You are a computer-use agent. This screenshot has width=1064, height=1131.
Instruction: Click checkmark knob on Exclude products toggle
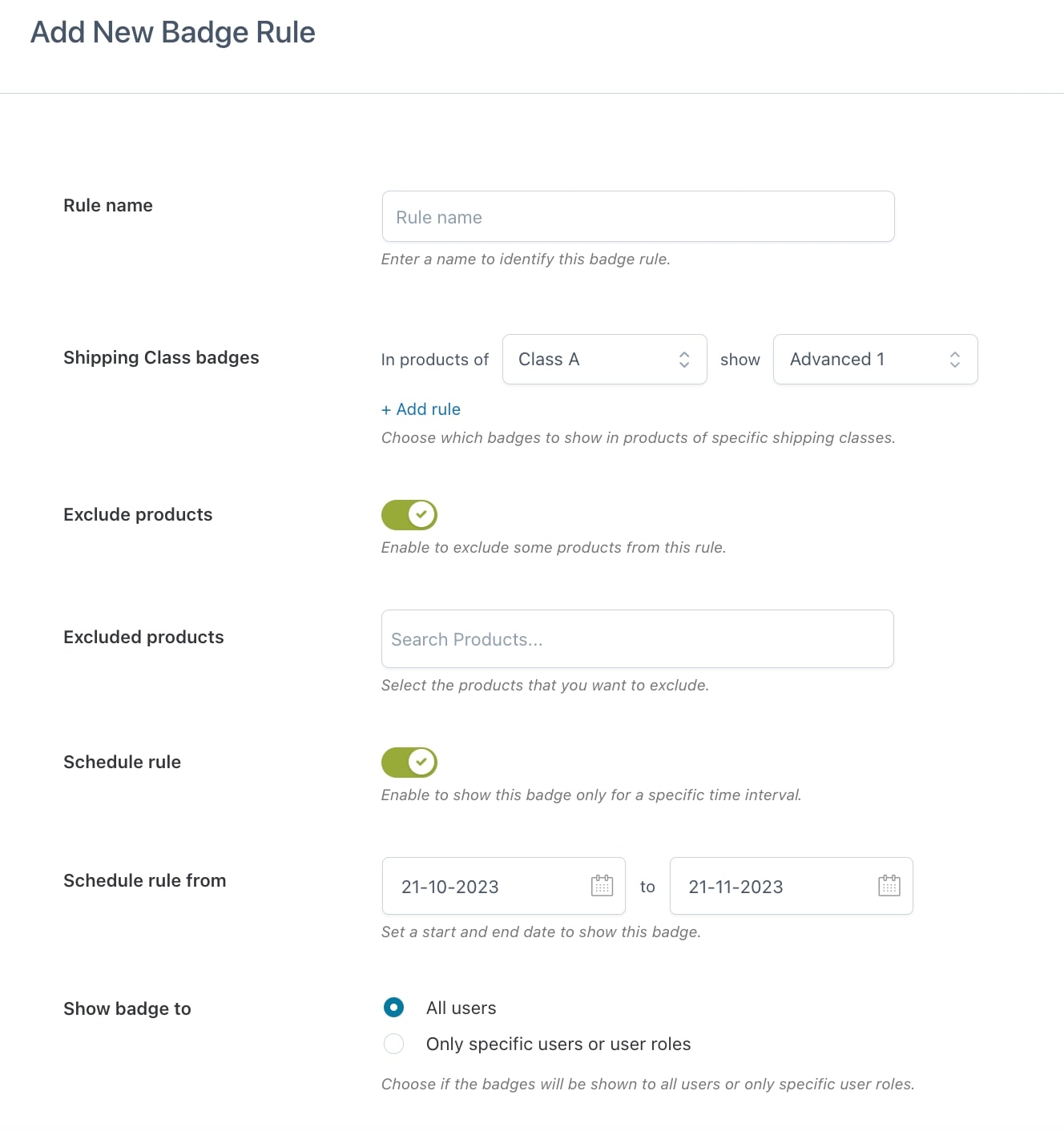coord(421,514)
